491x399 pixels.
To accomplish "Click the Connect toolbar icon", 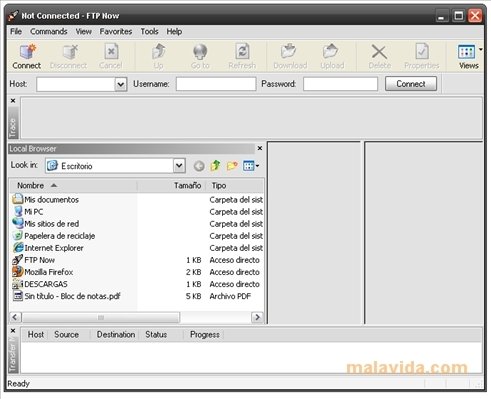I will point(27,52).
